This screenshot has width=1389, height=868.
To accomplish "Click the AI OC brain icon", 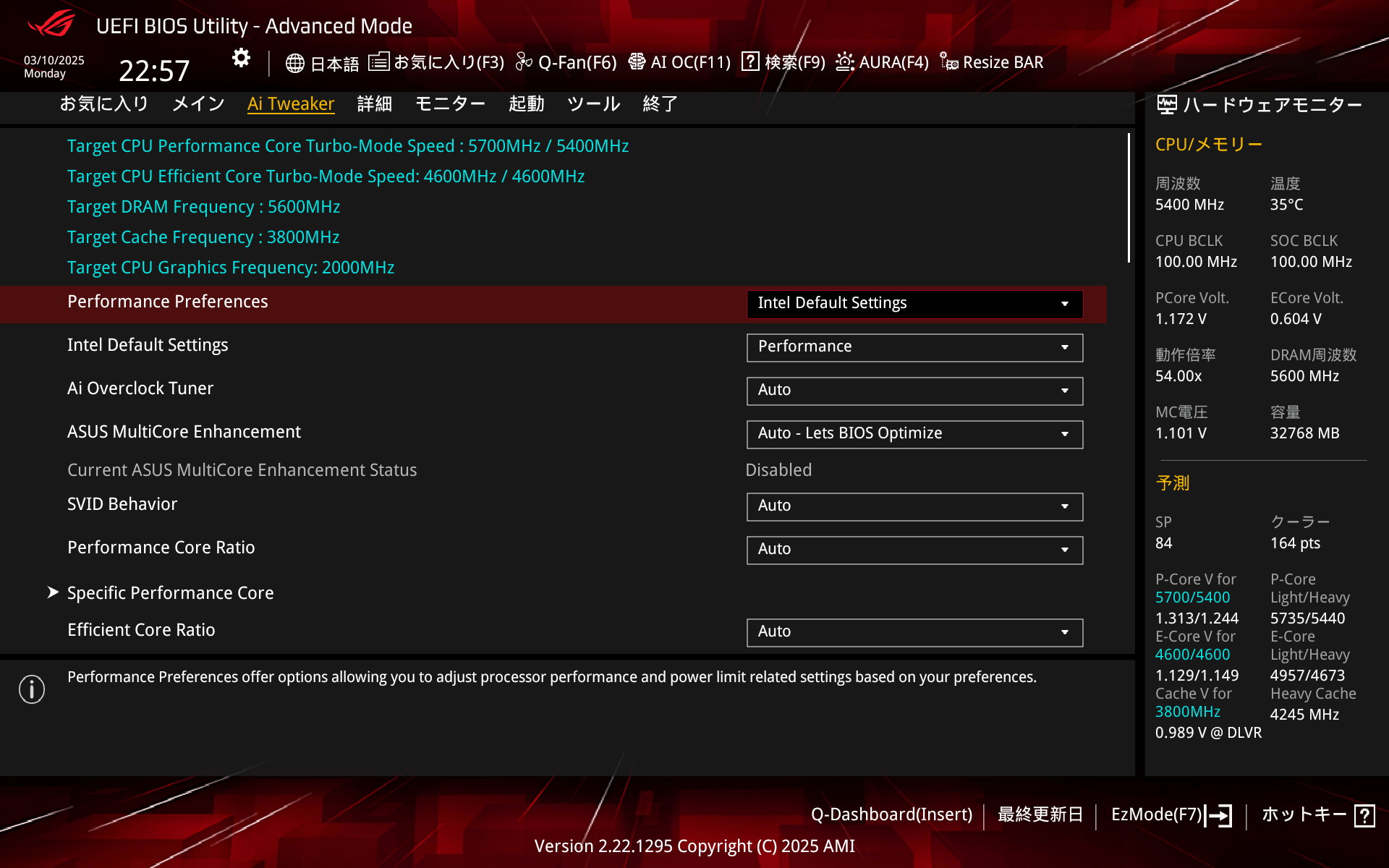I will pyautogui.click(x=637, y=61).
